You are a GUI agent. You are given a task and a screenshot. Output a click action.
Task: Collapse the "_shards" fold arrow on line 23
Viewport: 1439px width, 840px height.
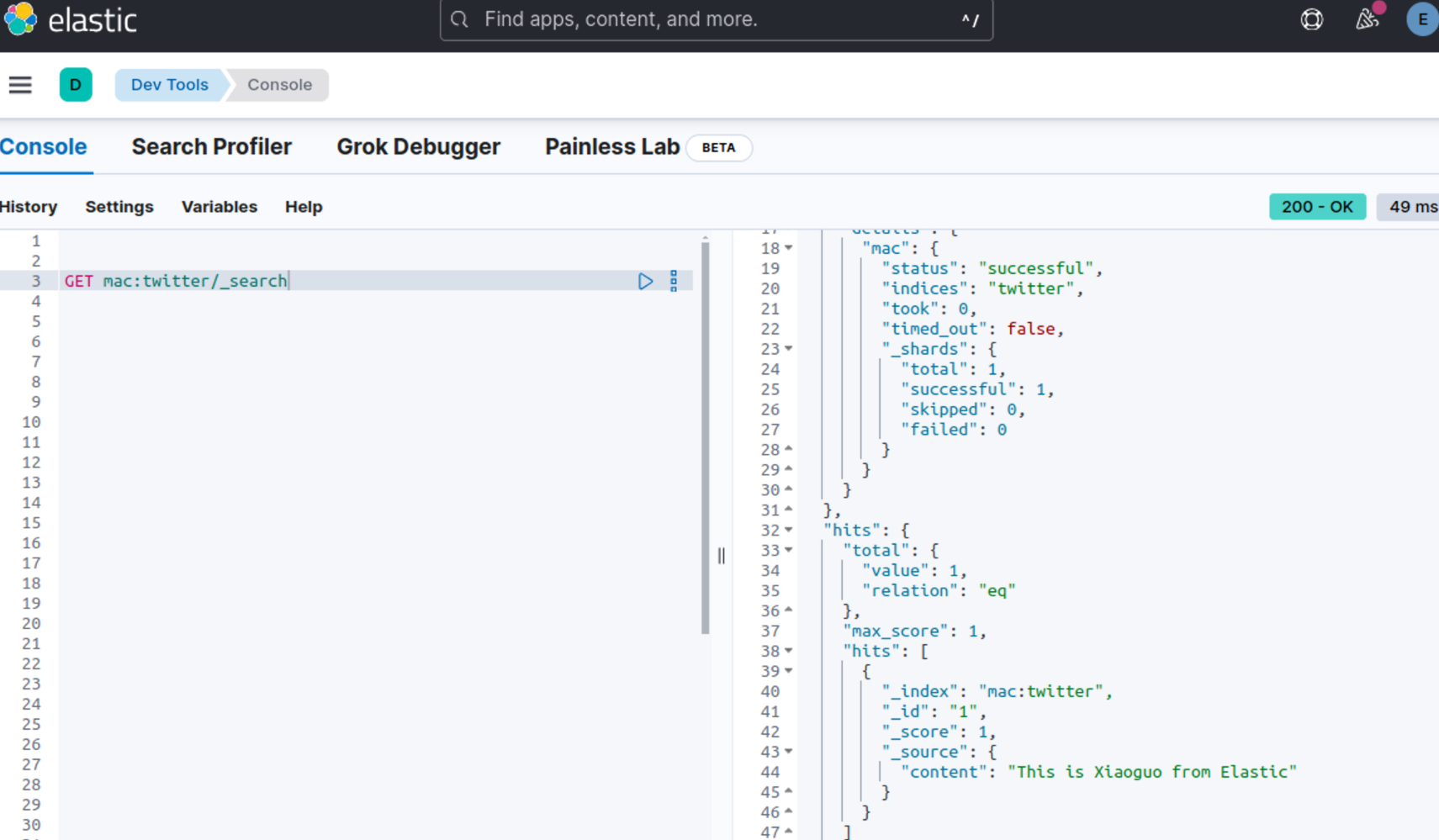point(789,349)
